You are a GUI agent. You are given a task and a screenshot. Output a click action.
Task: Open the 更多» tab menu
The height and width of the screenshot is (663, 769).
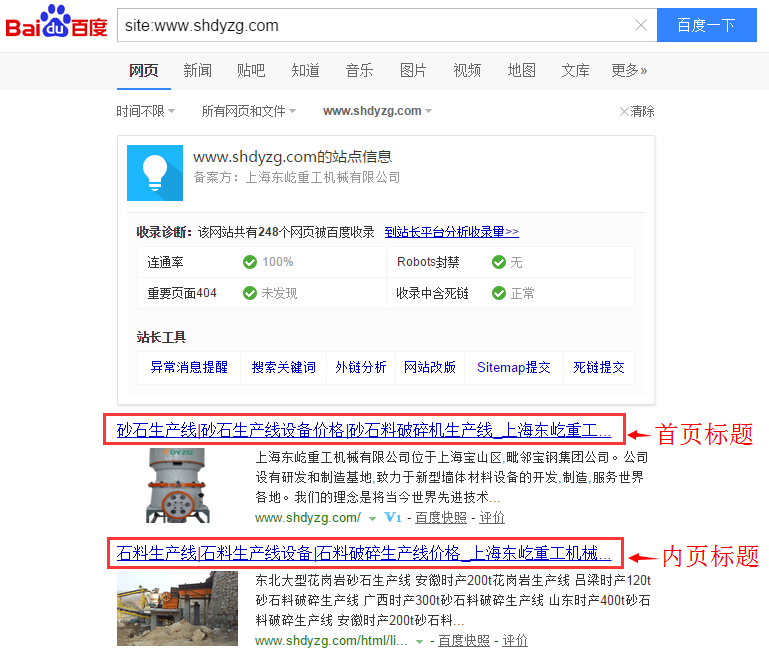coord(629,70)
